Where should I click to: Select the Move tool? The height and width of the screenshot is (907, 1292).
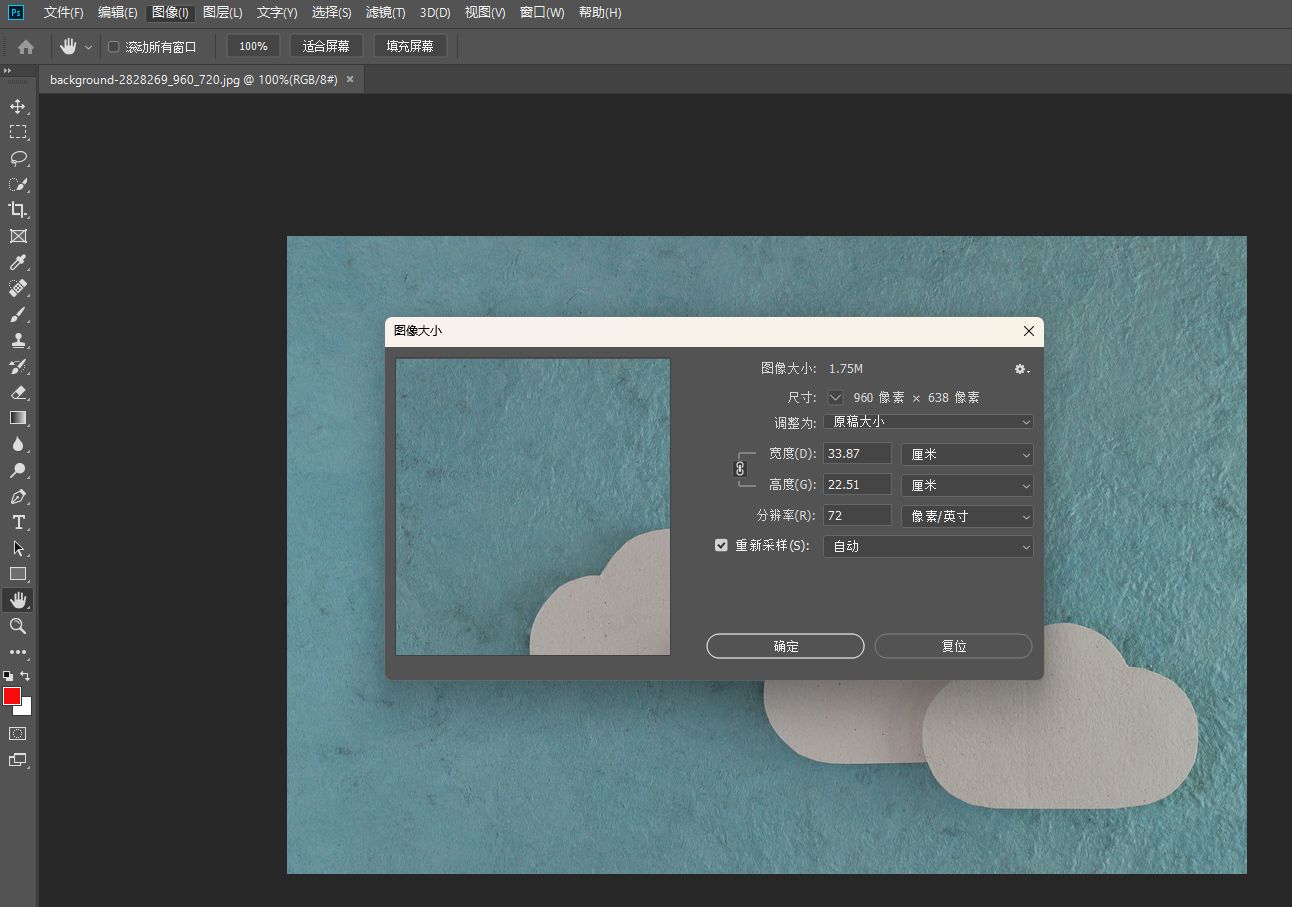18,107
